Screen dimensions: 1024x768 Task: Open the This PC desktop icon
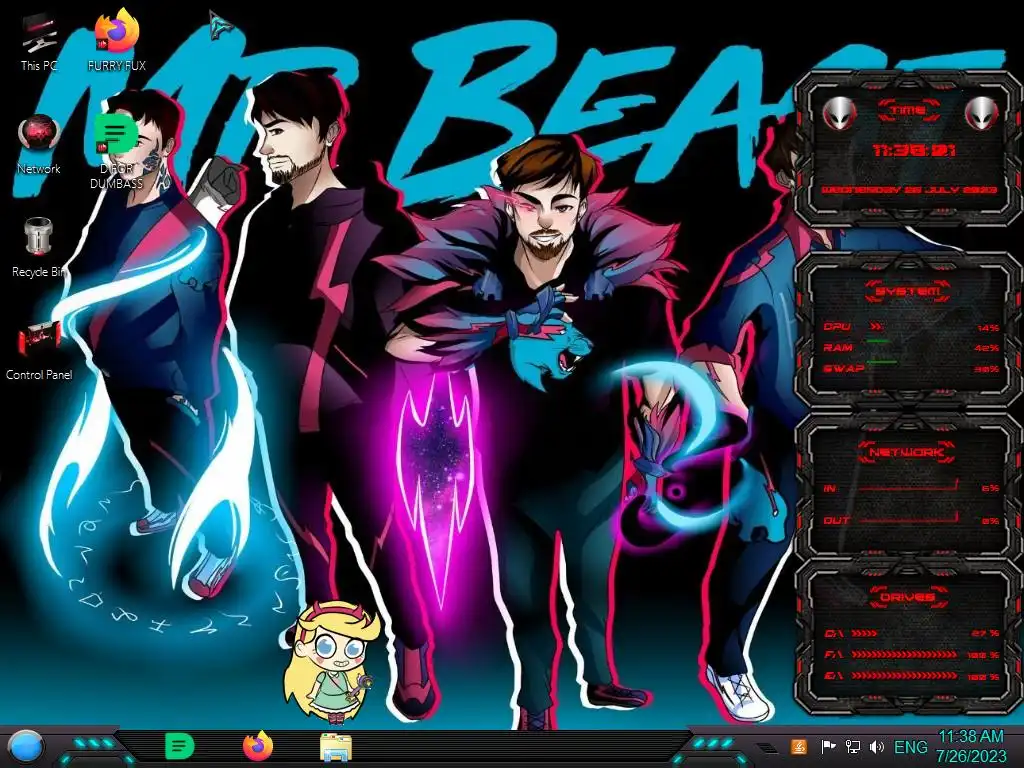(39, 43)
